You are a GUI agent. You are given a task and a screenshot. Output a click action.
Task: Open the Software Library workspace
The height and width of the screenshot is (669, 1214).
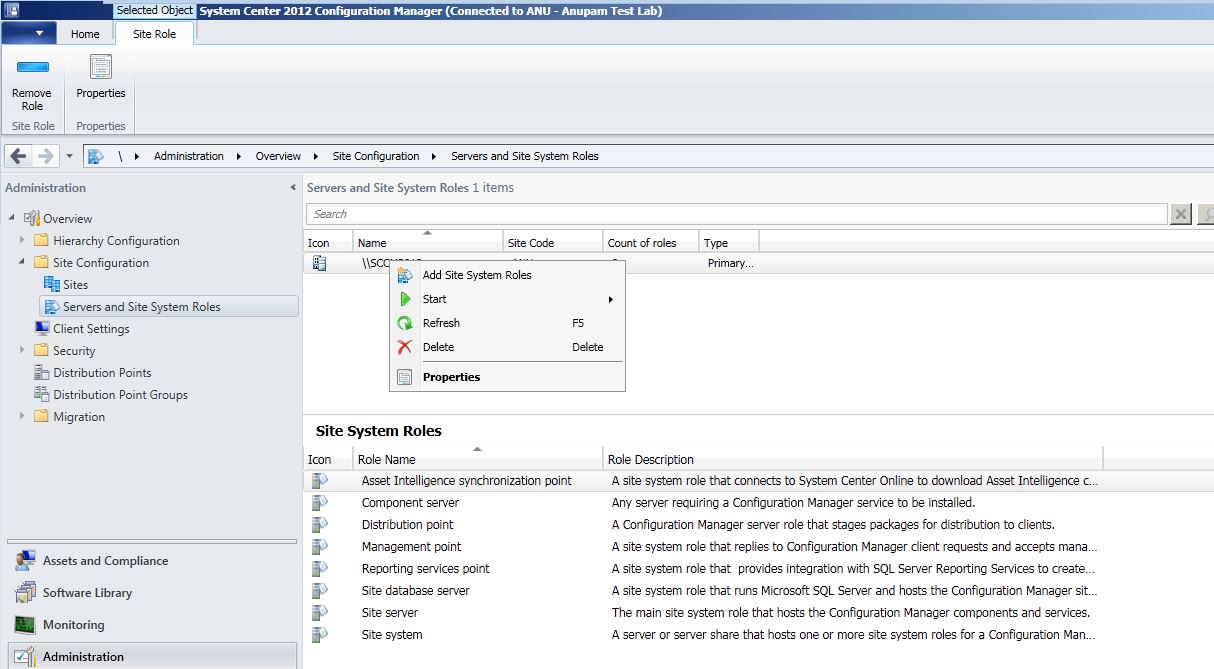(88, 592)
